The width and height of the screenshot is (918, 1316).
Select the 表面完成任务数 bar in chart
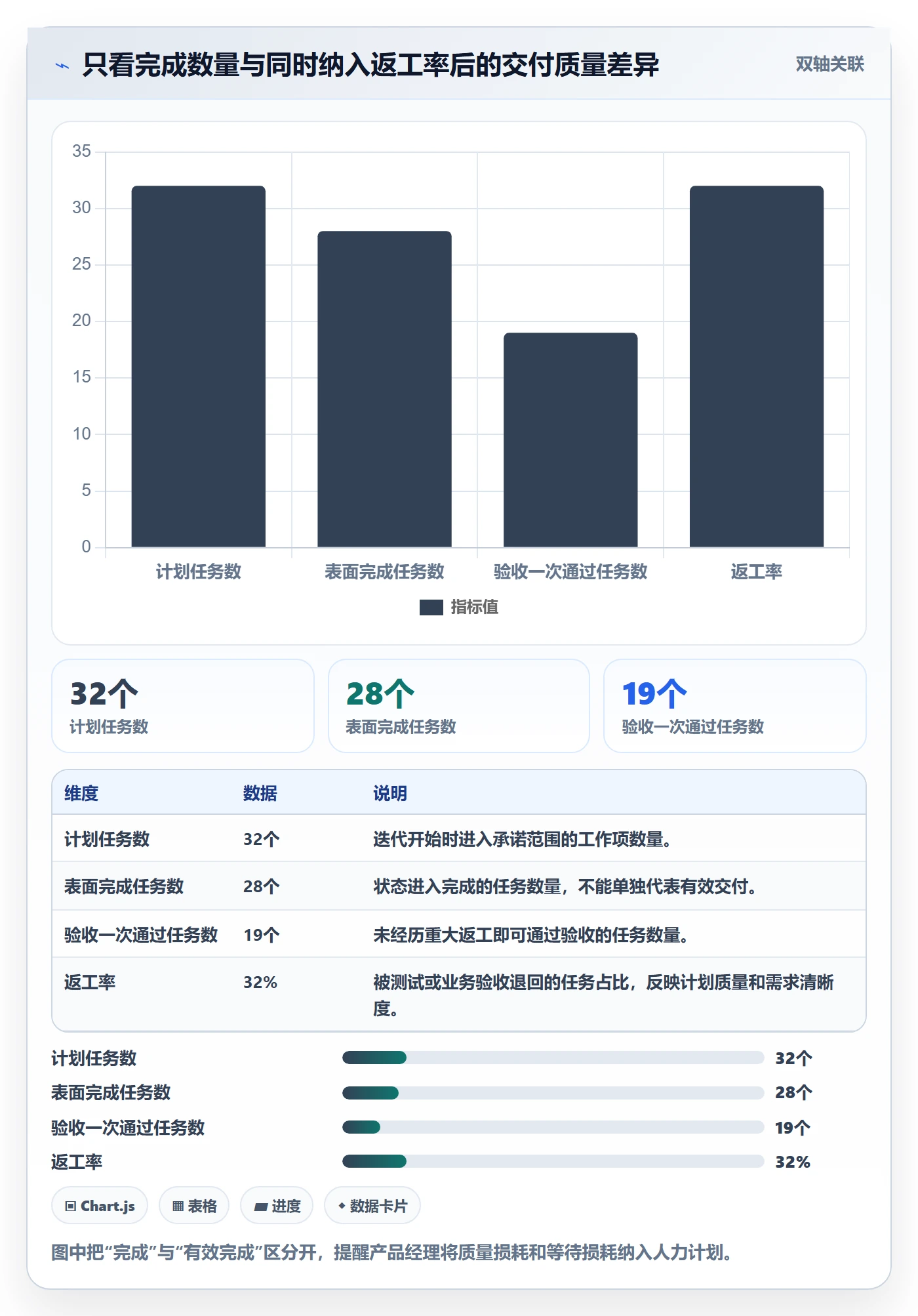[385, 389]
